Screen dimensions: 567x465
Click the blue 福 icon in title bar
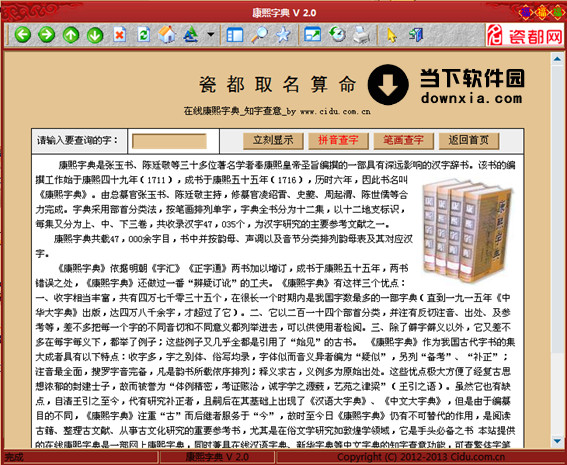pyautogui.click(x=525, y=13)
